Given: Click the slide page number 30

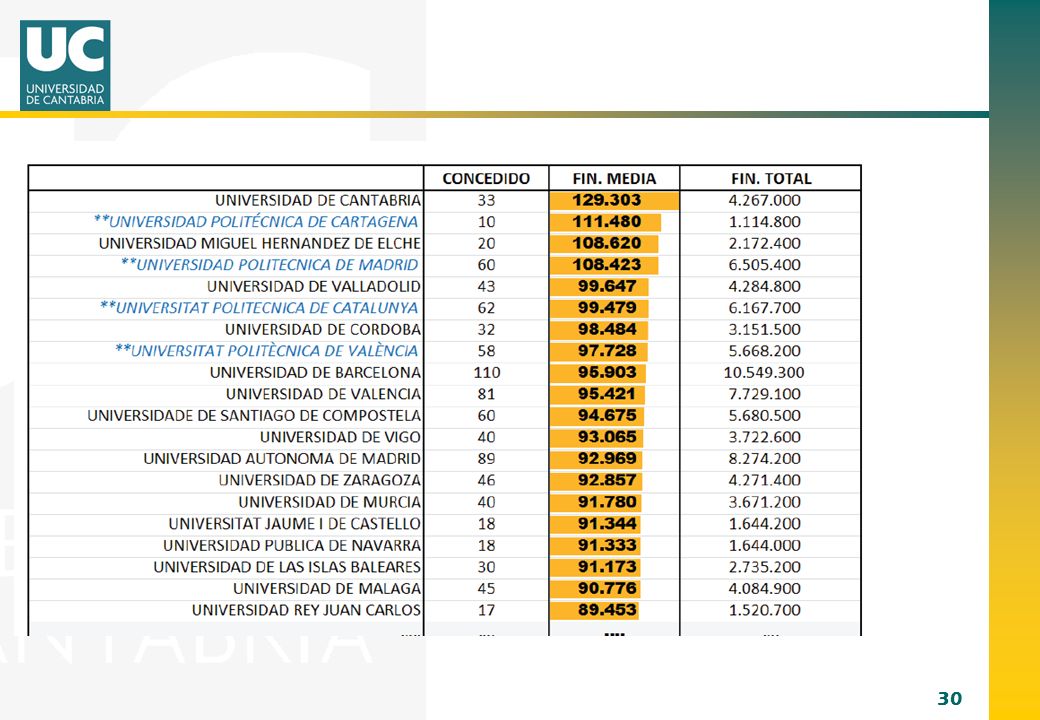Looking at the screenshot, I should [x=949, y=698].
